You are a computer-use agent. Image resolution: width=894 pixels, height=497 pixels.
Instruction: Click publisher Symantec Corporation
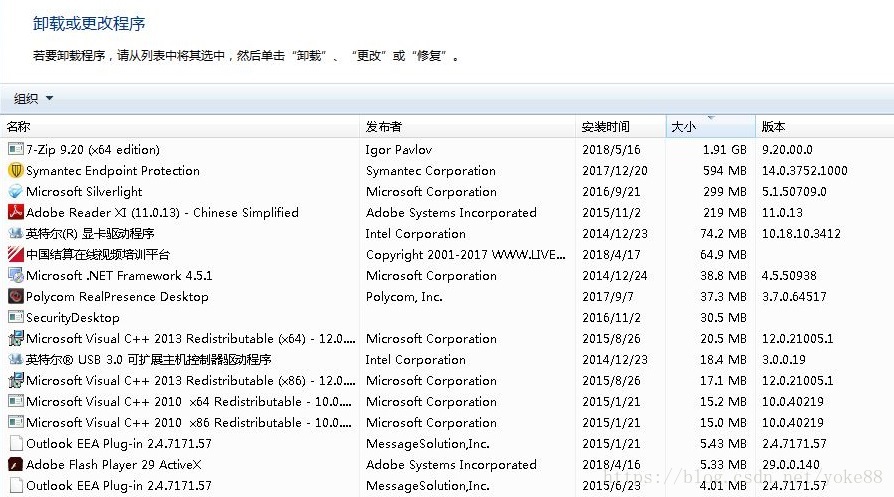(x=430, y=170)
